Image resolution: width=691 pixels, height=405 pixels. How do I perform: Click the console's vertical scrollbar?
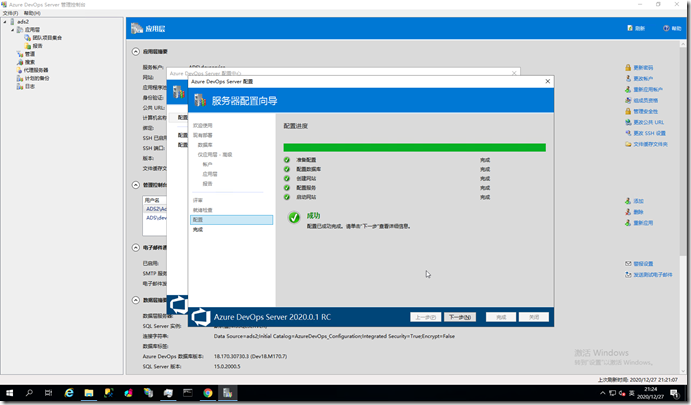pyautogui.click(x=683, y=207)
